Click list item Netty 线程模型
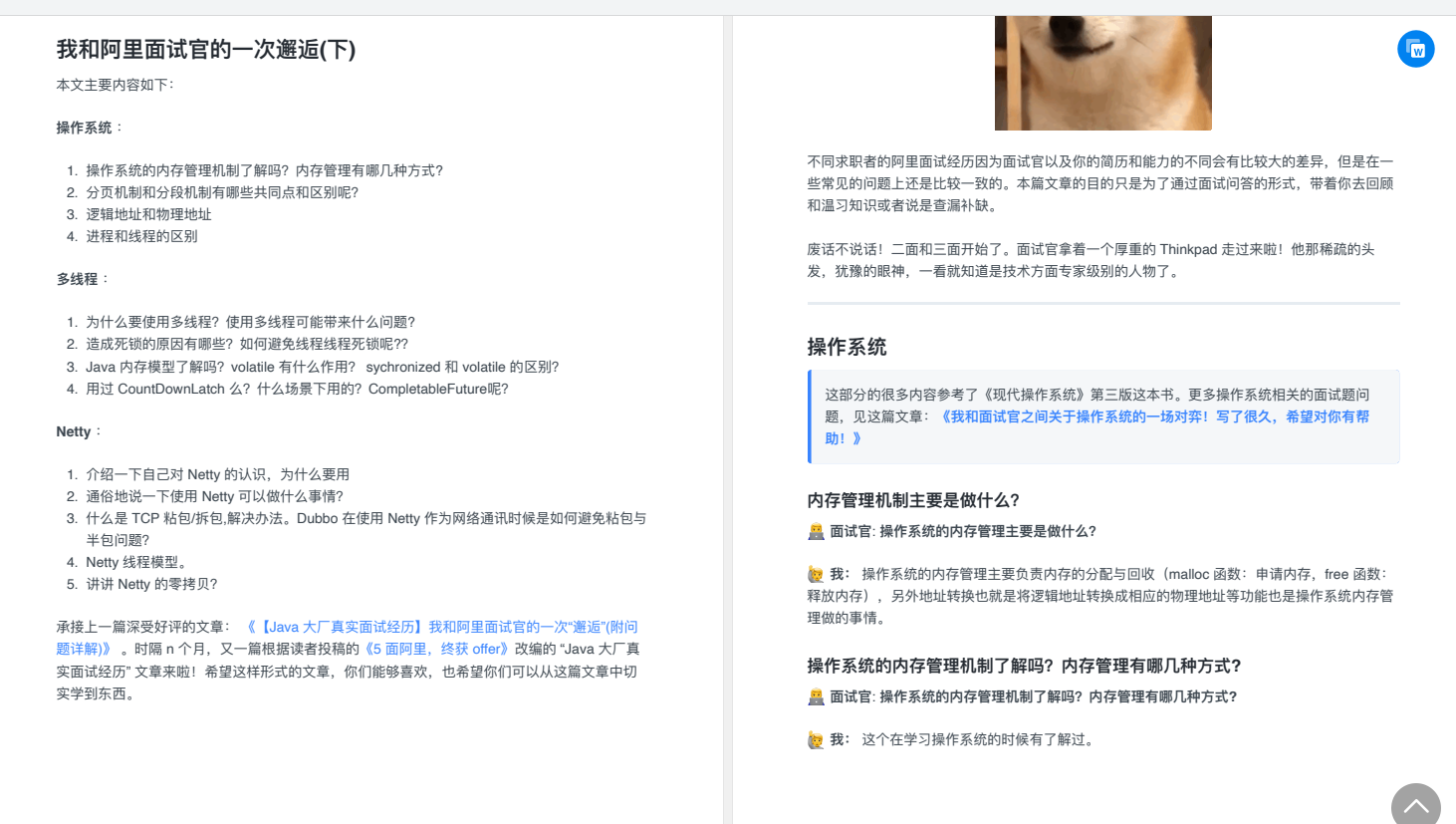The image size is (1456, 824). point(136,562)
